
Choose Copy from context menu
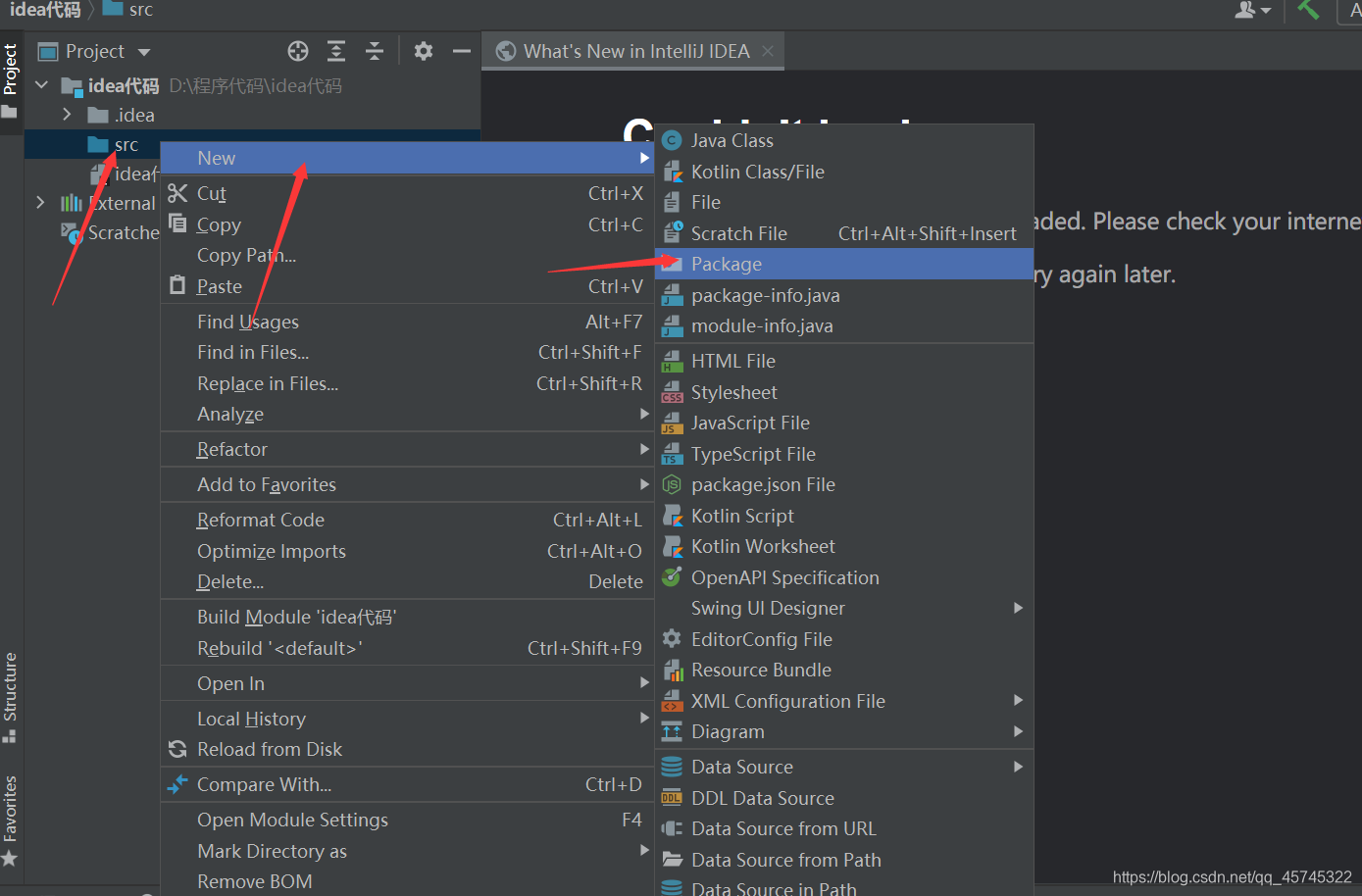pyautogui.click(x=407, y=224)
